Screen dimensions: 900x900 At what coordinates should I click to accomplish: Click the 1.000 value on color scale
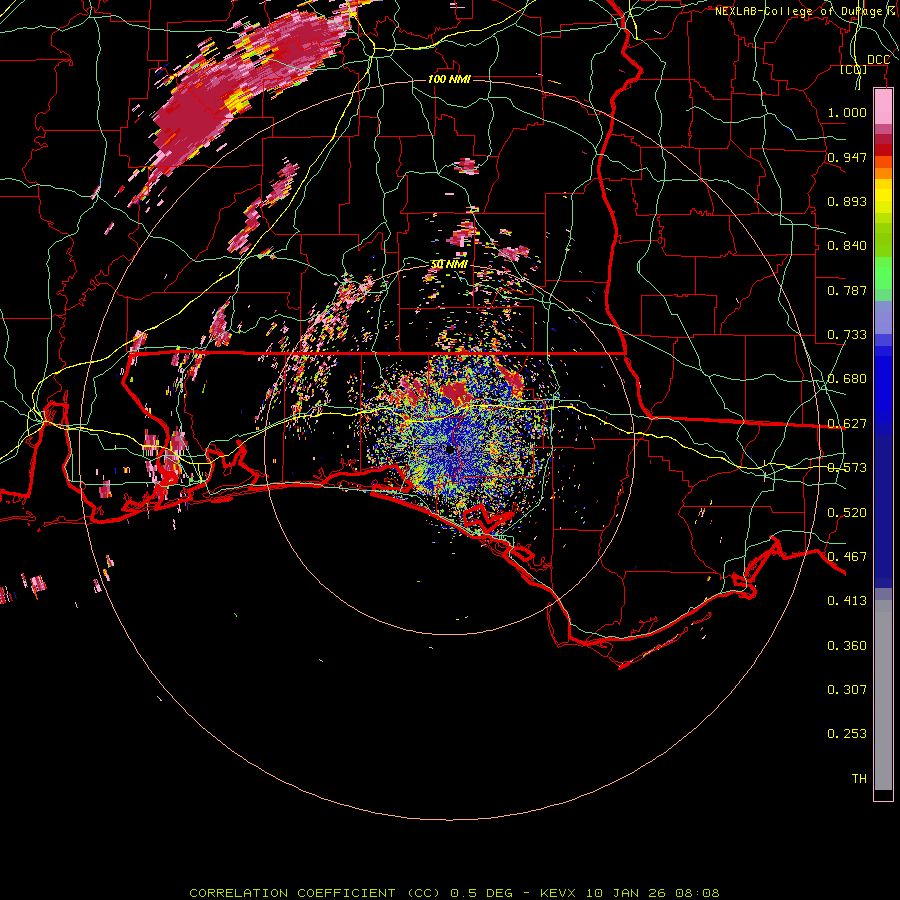(x=847, y=112)
